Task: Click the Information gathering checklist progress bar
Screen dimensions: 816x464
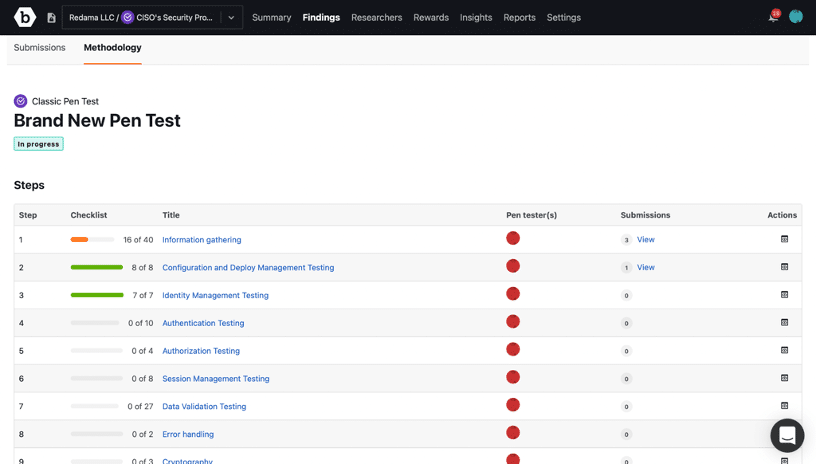Action: coord(94,240)
